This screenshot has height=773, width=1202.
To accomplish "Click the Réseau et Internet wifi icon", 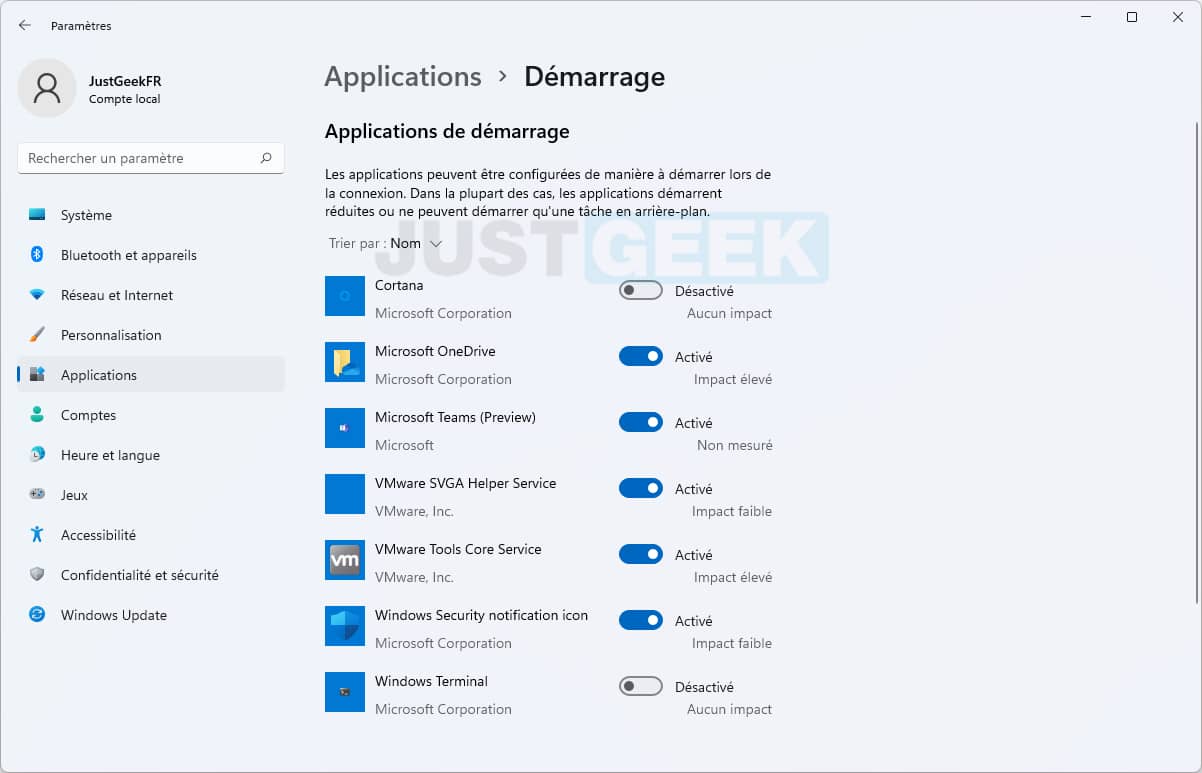I will [37, 295].
